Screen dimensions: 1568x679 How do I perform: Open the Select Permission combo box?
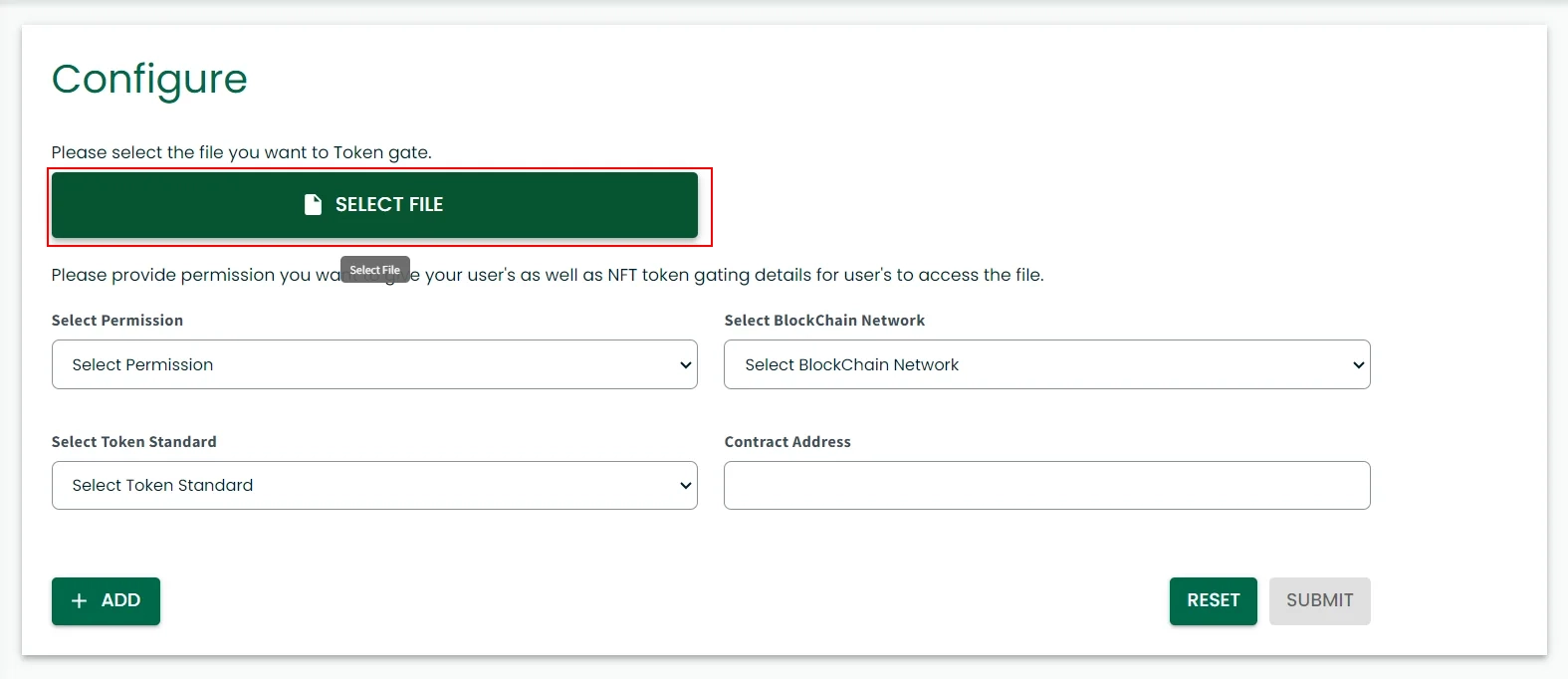[374, 364]
